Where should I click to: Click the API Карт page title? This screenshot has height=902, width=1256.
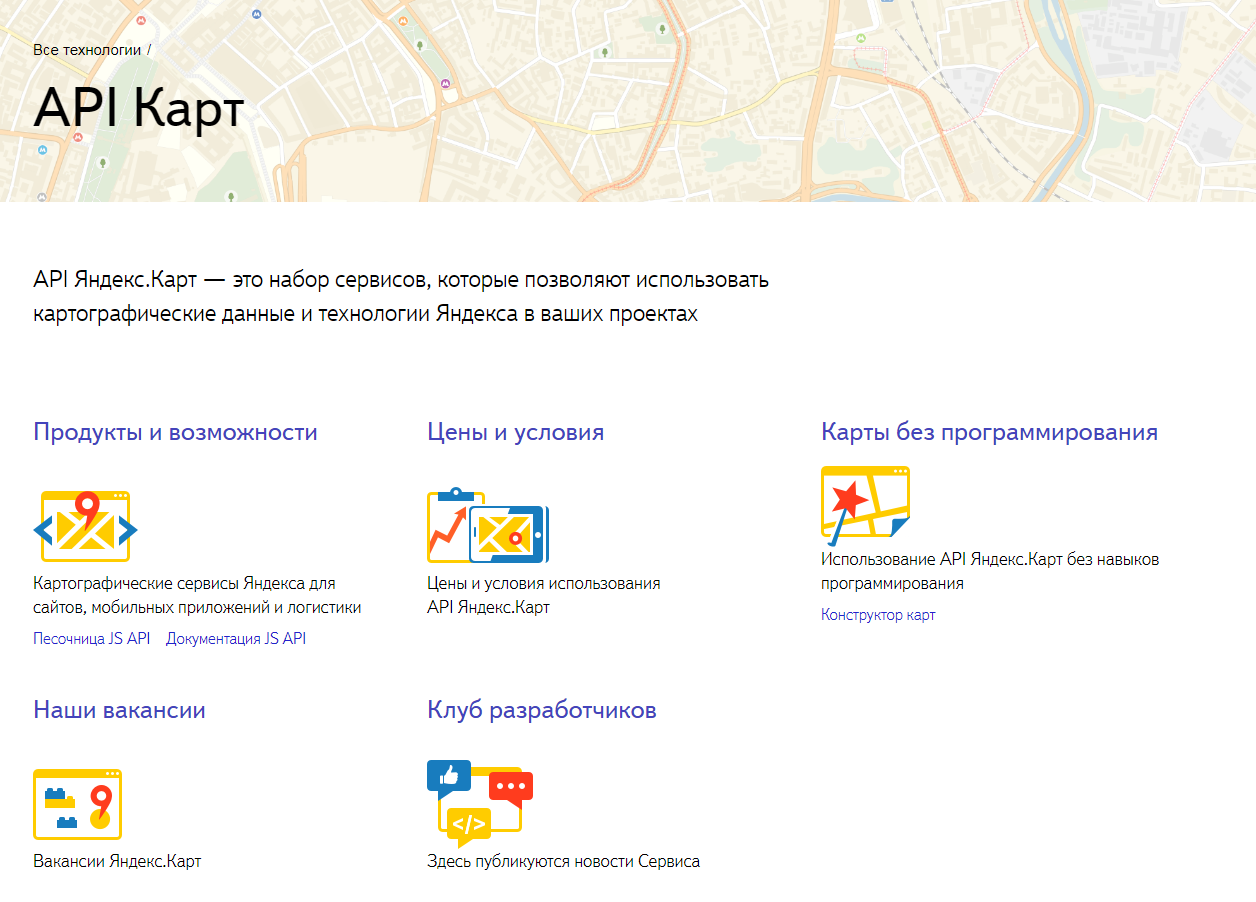(x=138, y=108)
